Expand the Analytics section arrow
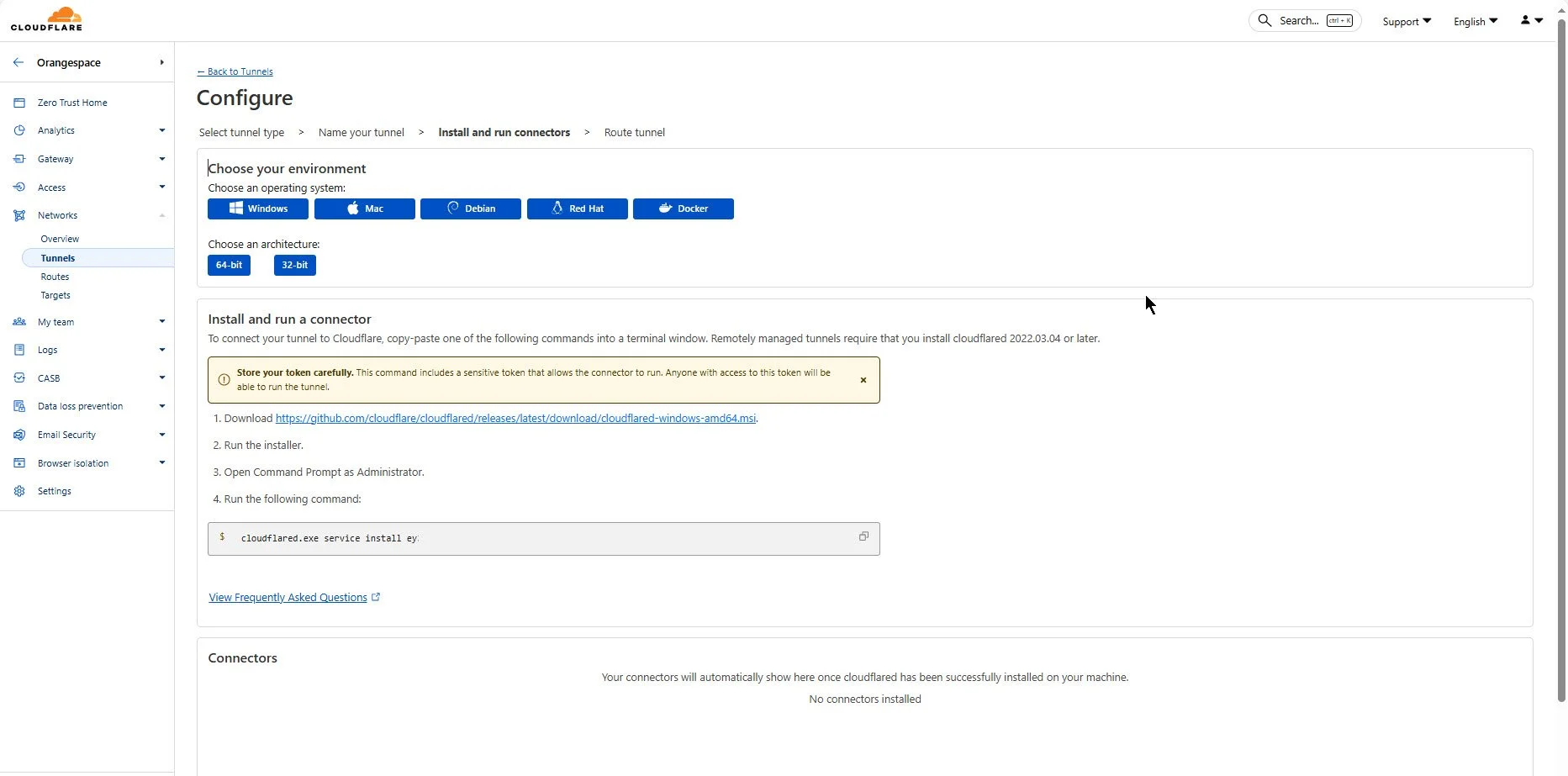The height and width of the screenshot is (776, 1568). pos(162,130)
